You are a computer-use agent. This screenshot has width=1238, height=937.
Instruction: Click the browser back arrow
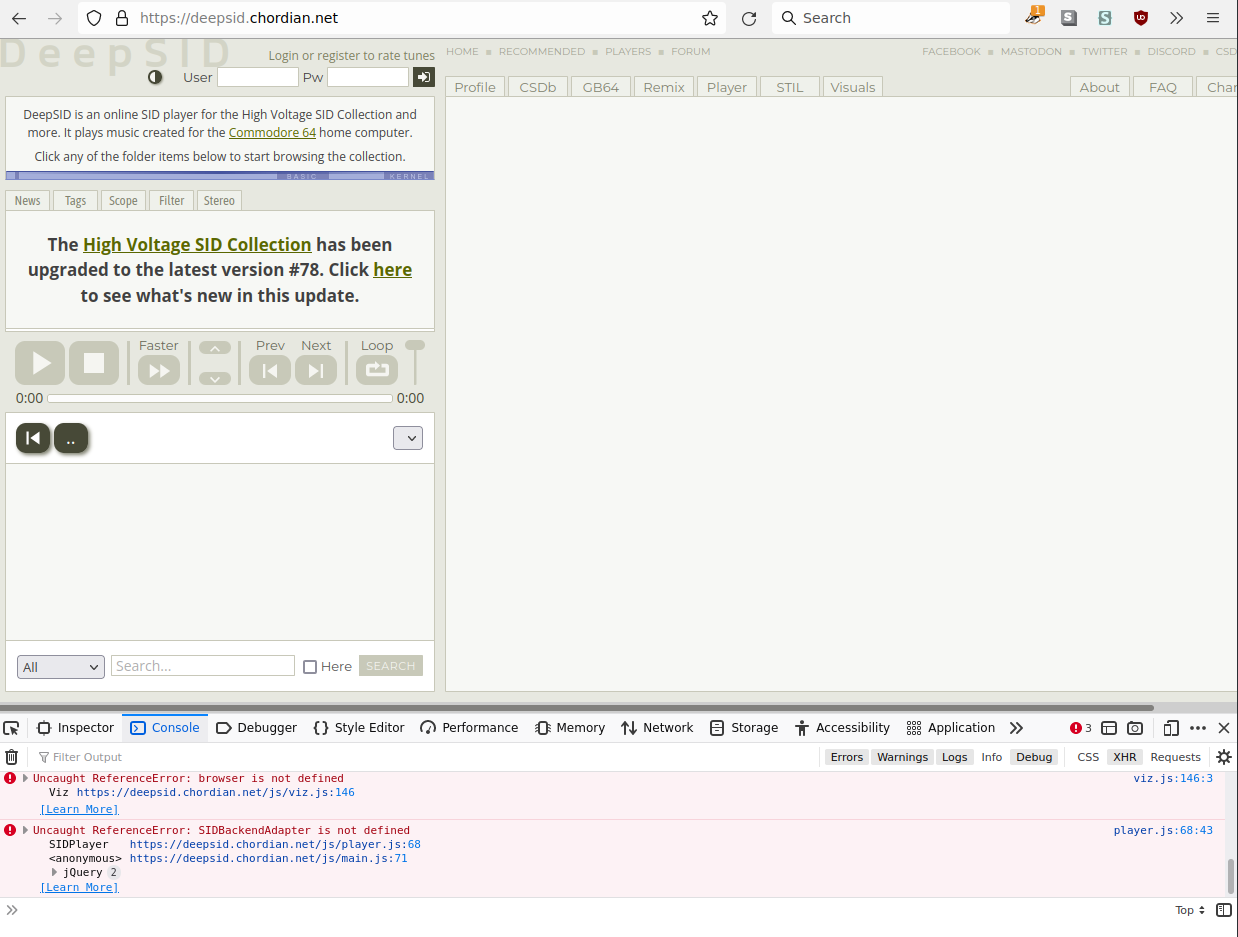(19, 18)
